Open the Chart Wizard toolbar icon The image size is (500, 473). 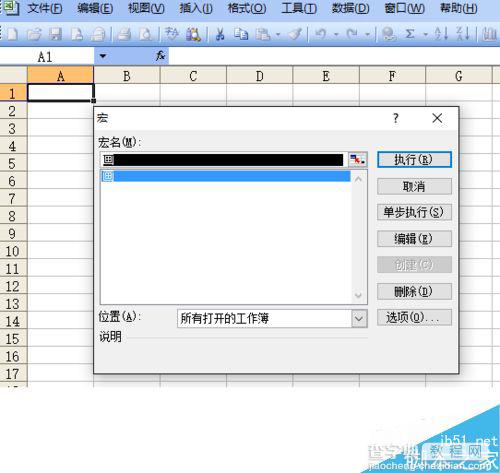[x=489, y=34]
